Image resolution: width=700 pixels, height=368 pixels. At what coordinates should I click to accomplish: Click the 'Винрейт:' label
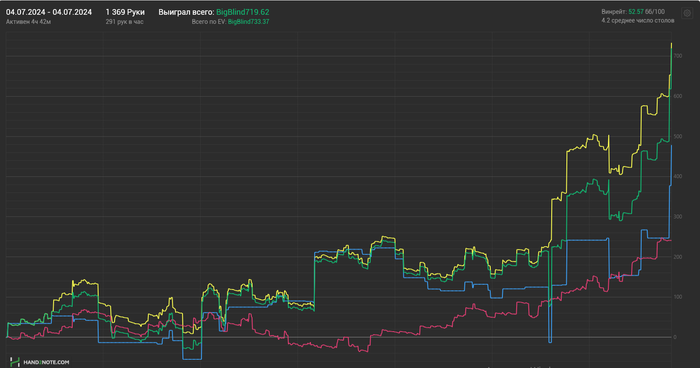[614, 12]
